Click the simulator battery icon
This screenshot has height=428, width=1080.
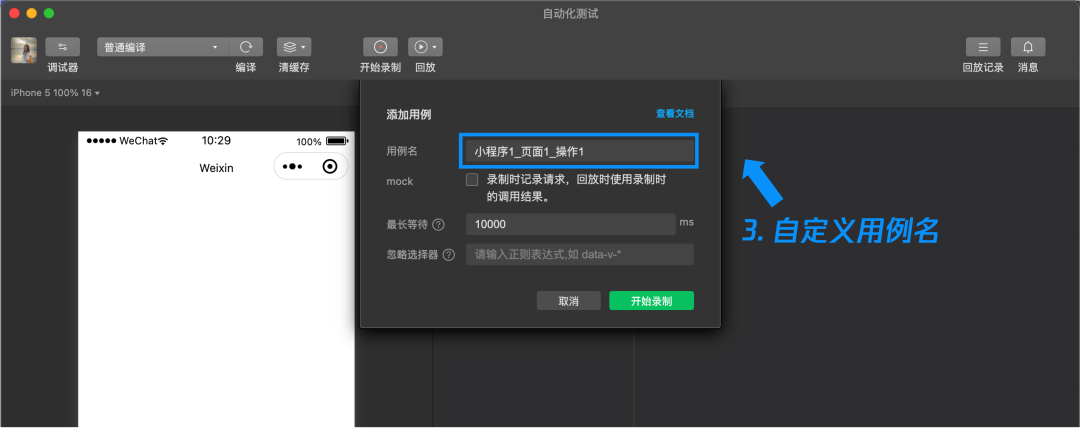337,141
